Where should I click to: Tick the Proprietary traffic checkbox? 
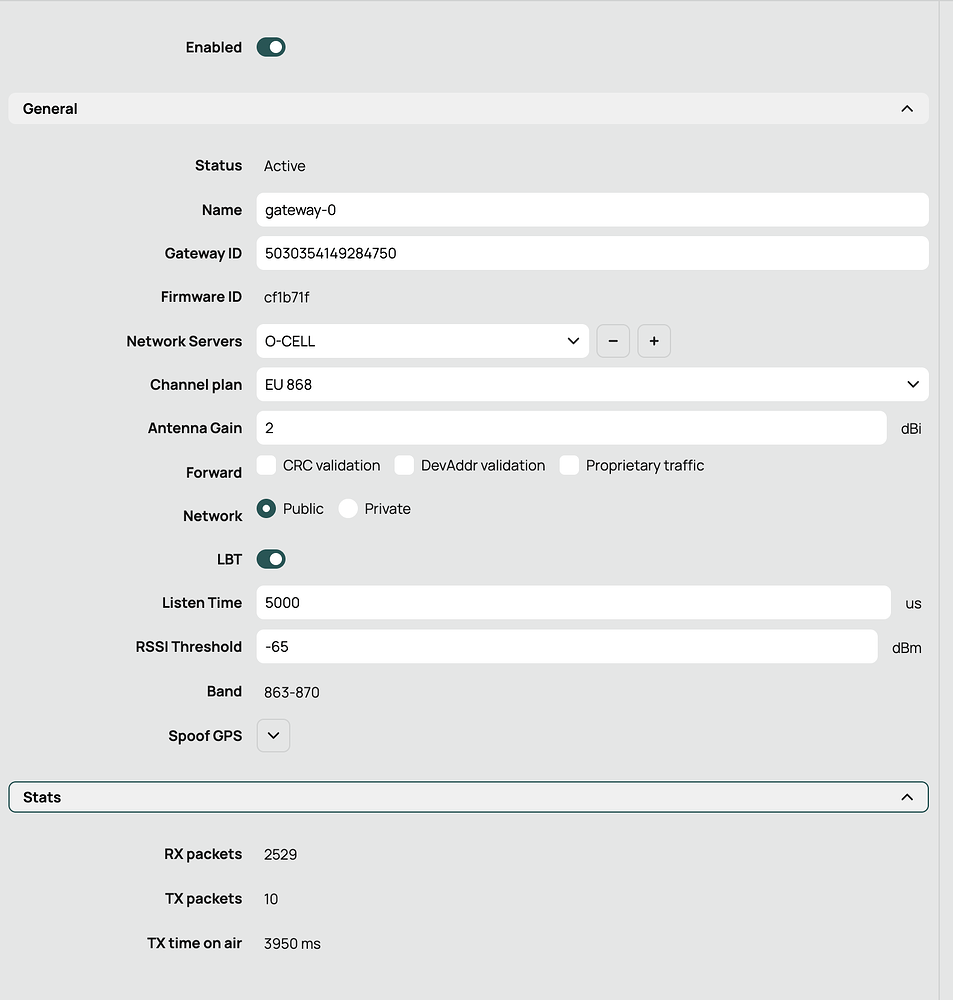click(x=570, y=465)
